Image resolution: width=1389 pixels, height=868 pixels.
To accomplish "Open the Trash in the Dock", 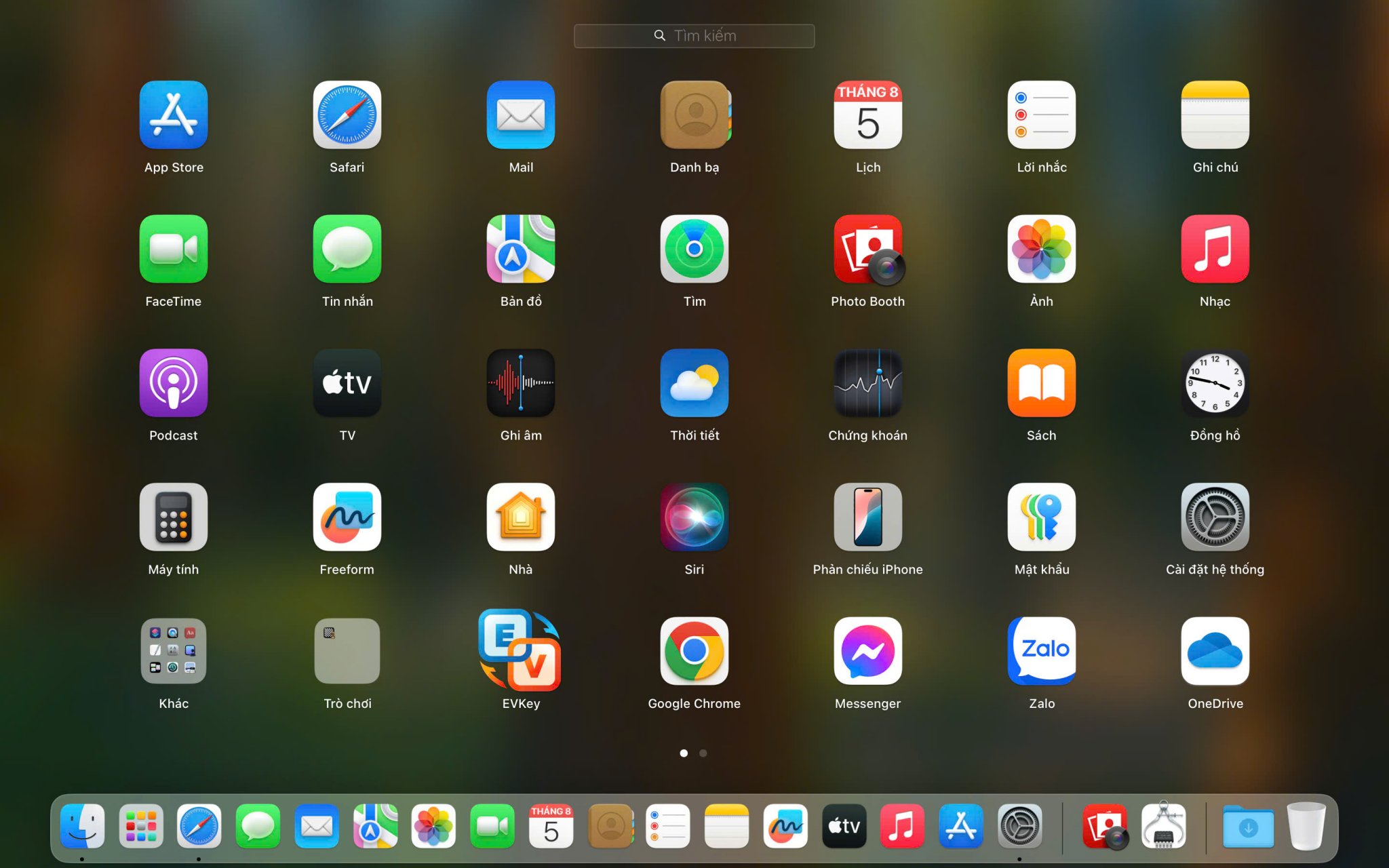I will 1306,826.
